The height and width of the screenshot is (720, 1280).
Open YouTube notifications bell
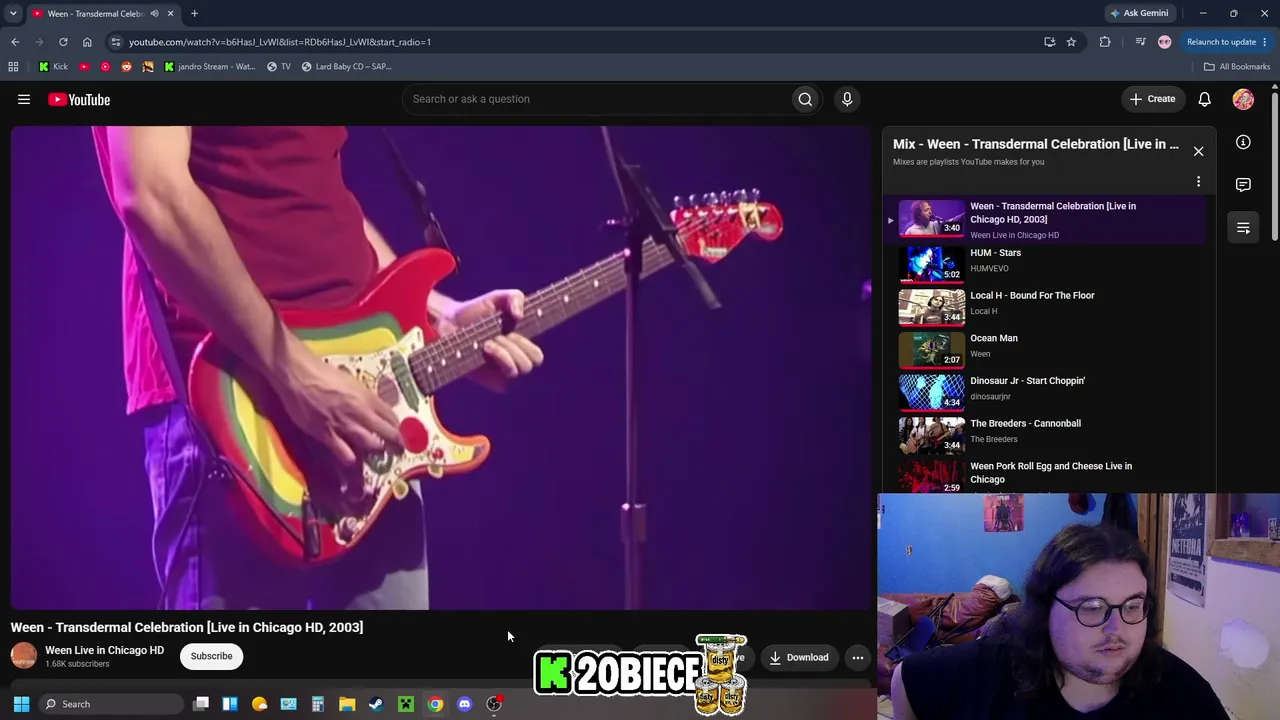point(1205,99)
